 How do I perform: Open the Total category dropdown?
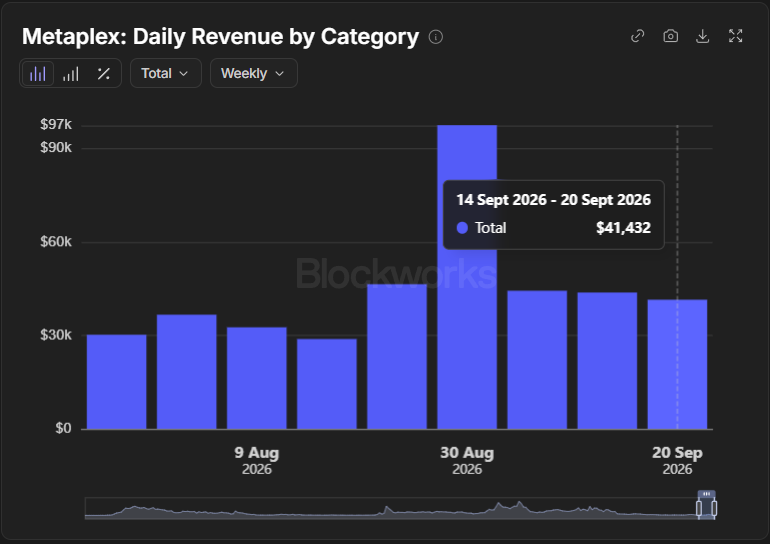click(x=165, y=73)
